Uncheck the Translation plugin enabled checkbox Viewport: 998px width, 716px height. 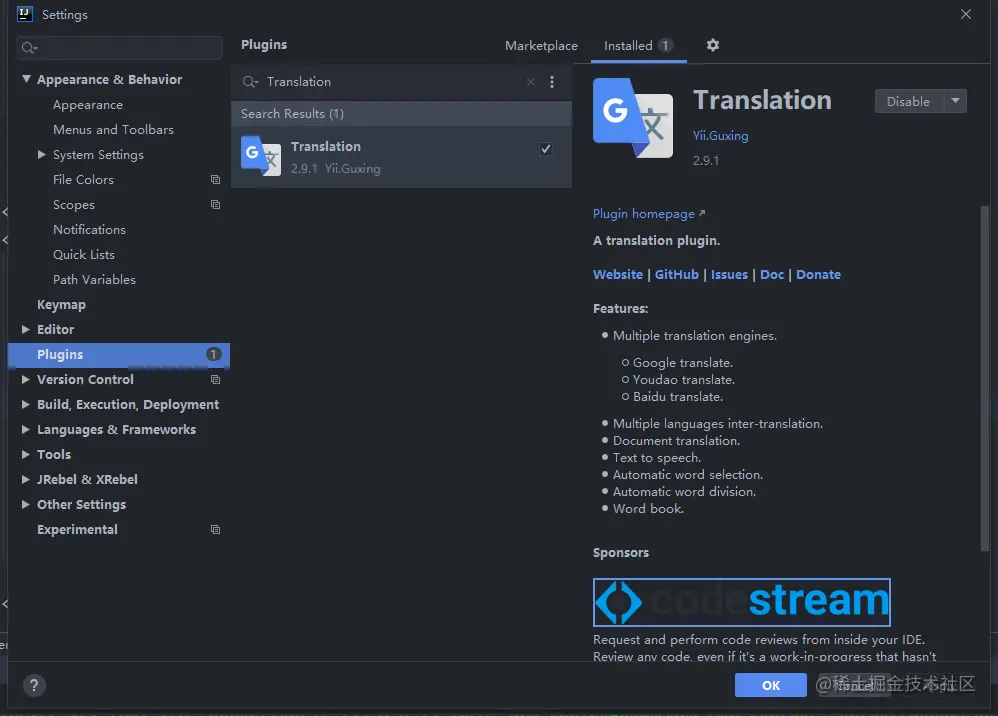545,150
